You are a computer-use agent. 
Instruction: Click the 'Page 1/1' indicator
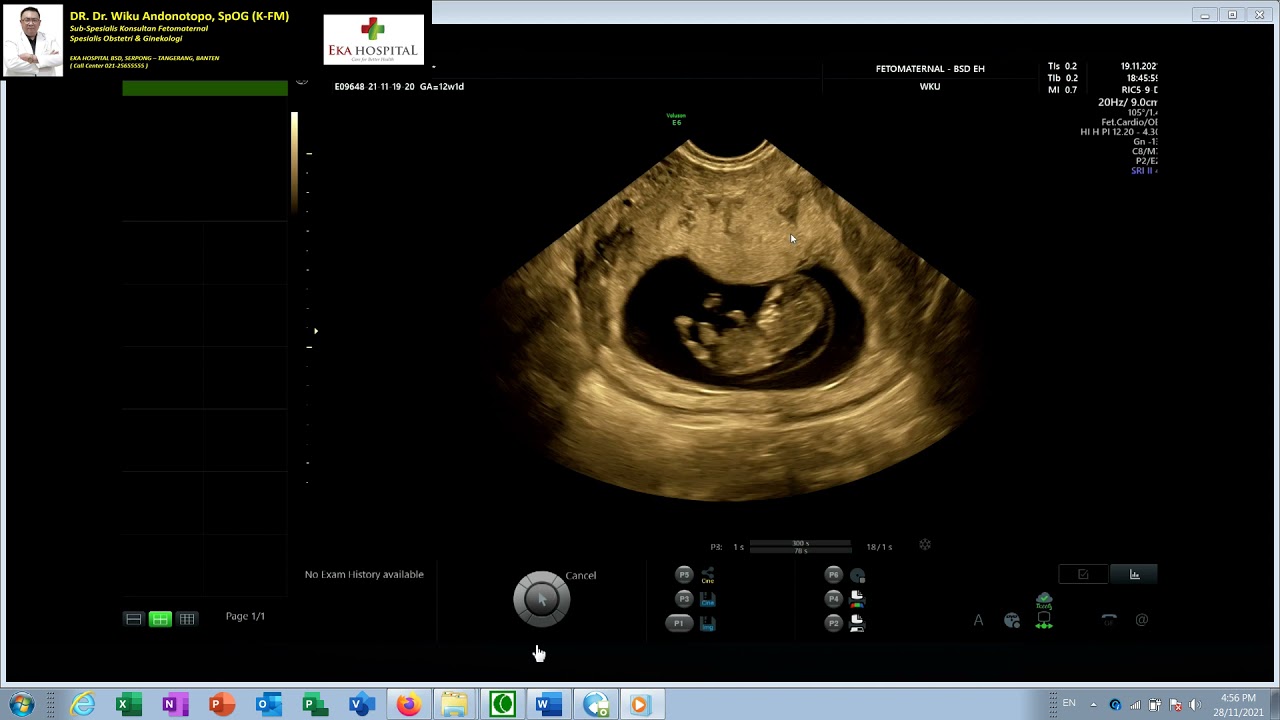coord(245,616)
